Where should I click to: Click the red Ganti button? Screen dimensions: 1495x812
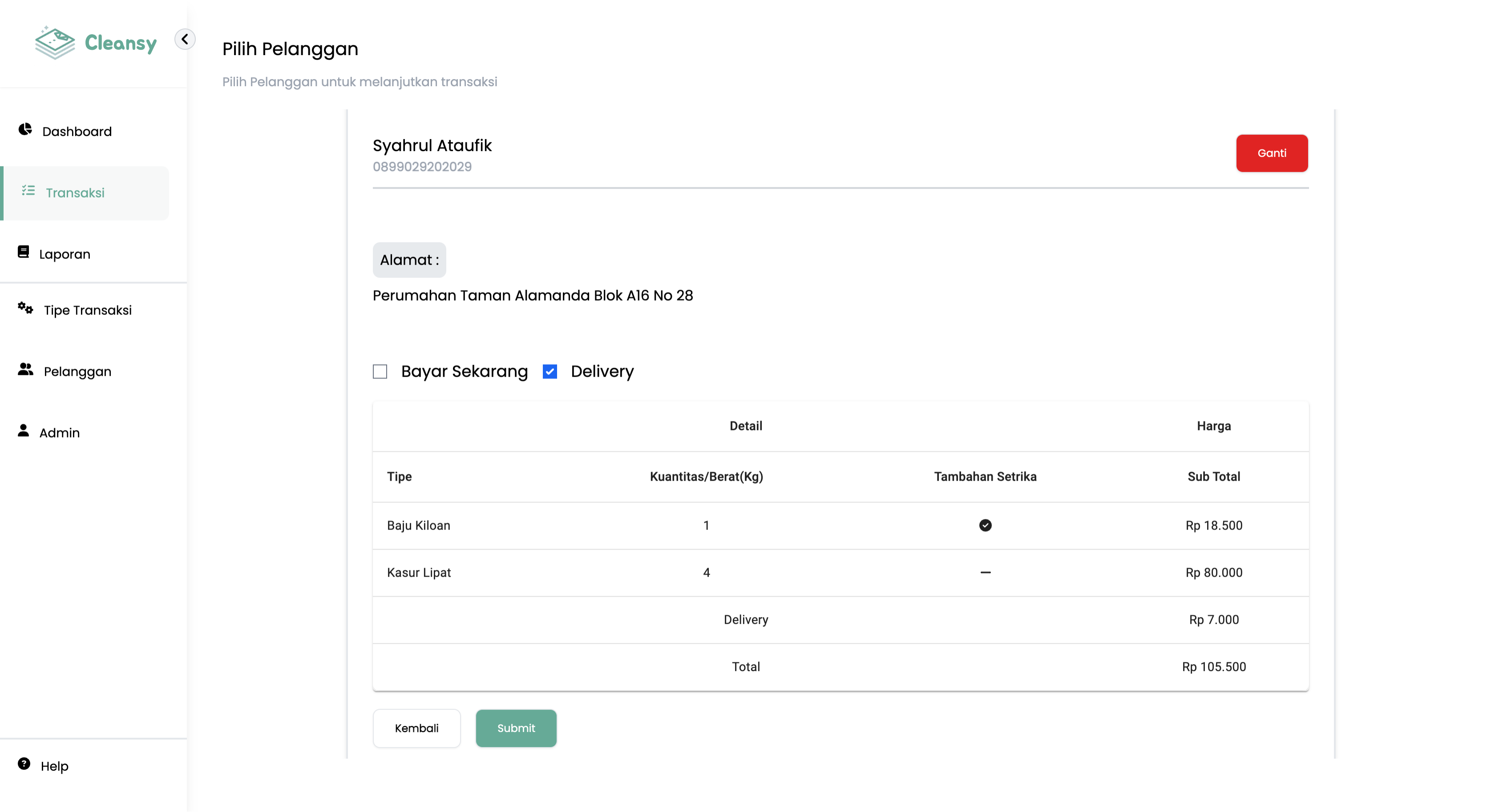(1272, 153)
